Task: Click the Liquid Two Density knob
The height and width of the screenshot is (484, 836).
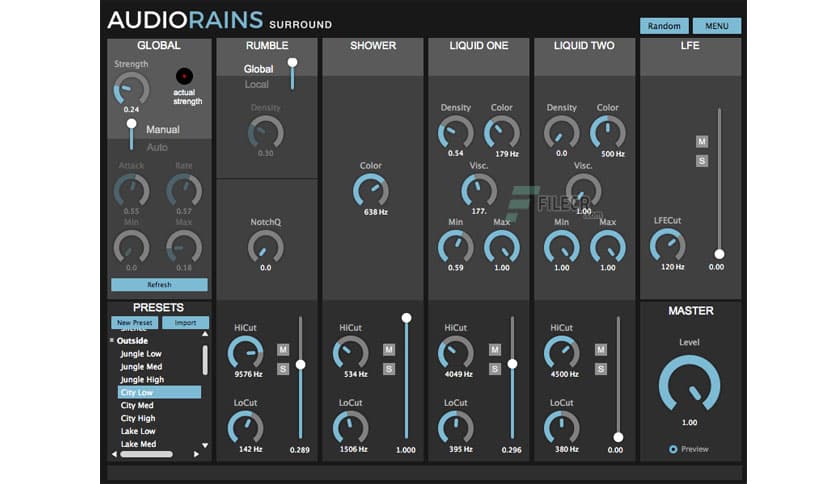Action: (x=561, y=132)
